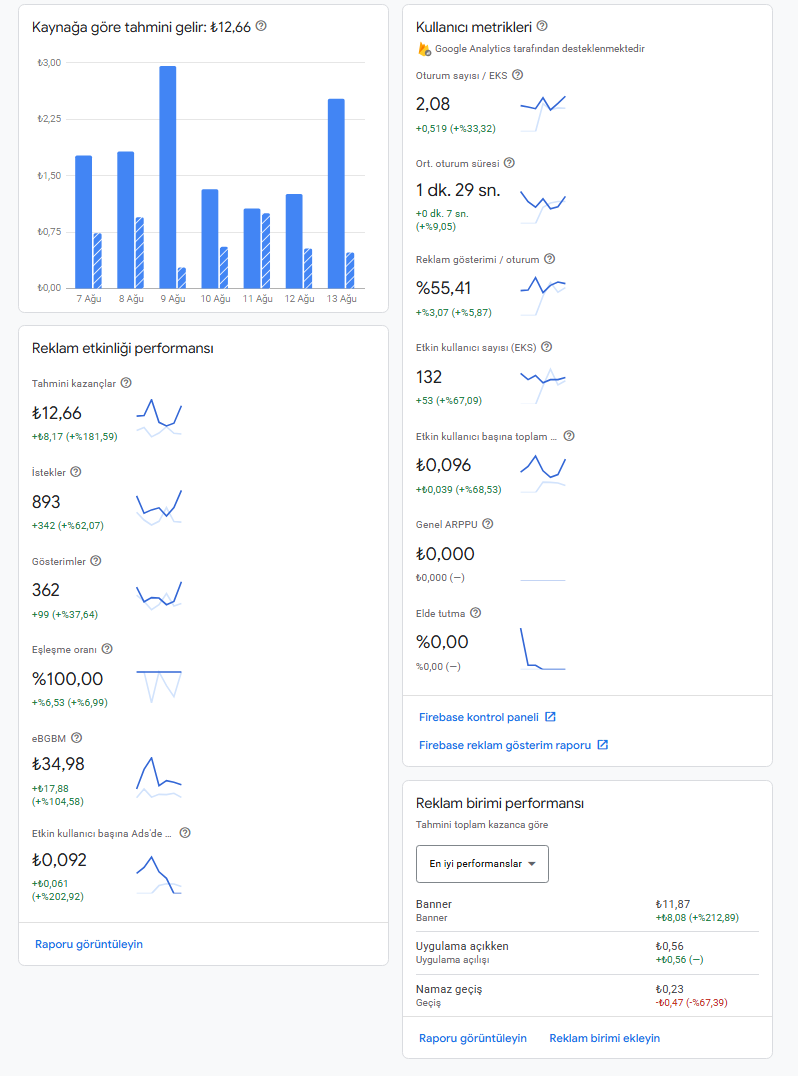Click the Elde tutma sparkline chart
This screenshot has height=1076, width=798.
543,648
